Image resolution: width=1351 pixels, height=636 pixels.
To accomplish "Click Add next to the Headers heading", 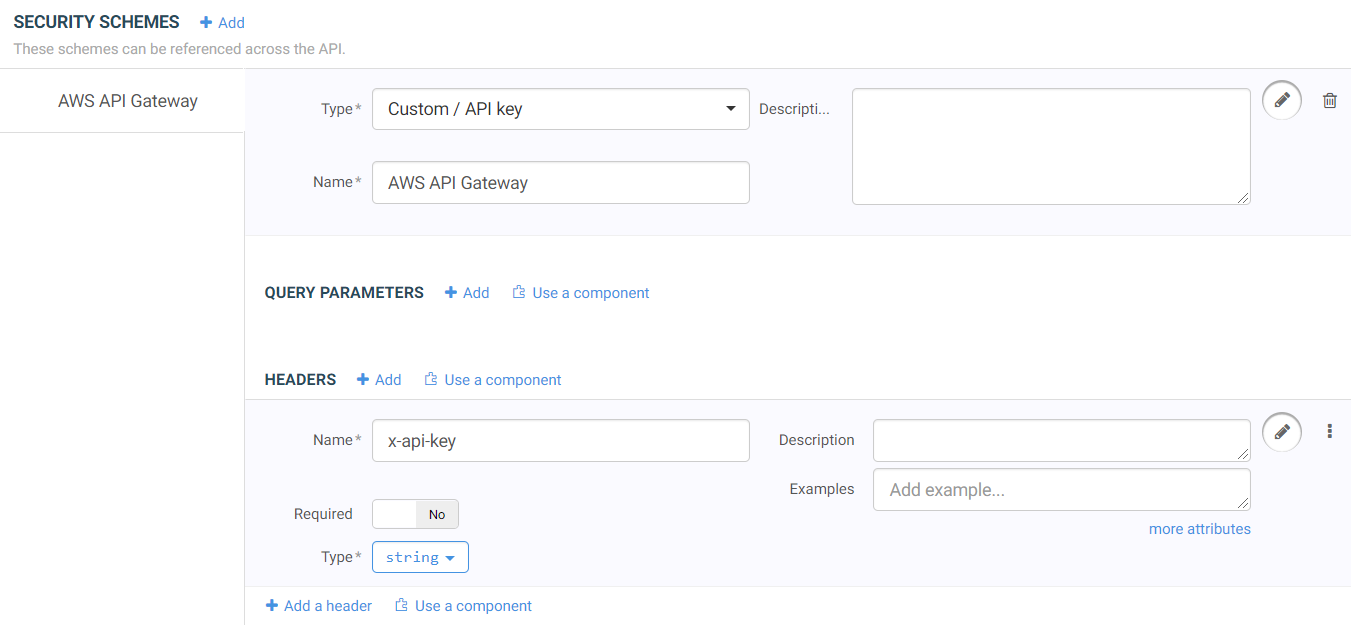I will point(379,380).
